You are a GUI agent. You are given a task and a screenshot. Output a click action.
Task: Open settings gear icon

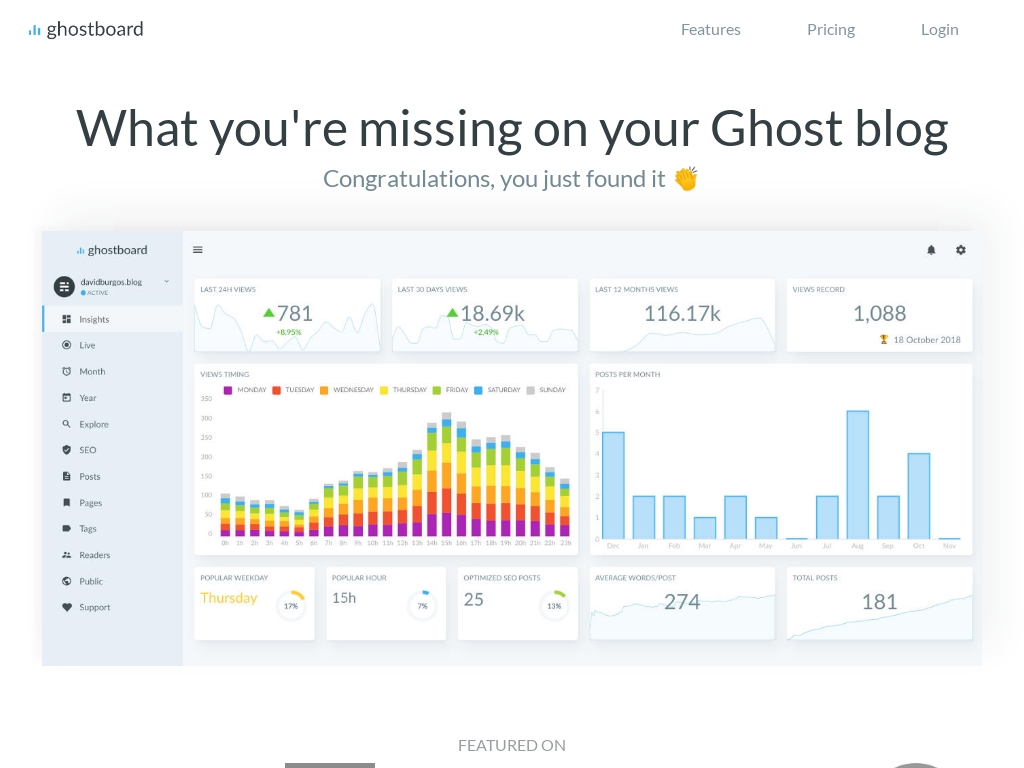point(961,249)
